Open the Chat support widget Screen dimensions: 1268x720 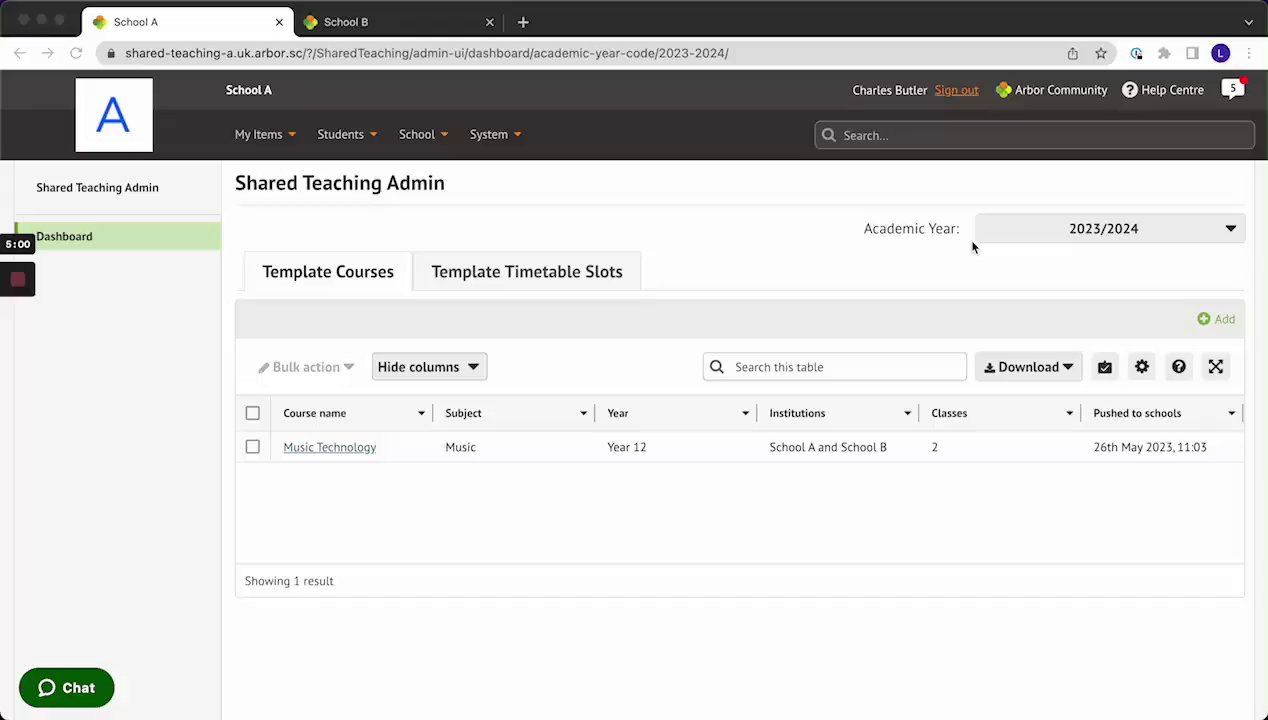[x=67, y=688]
